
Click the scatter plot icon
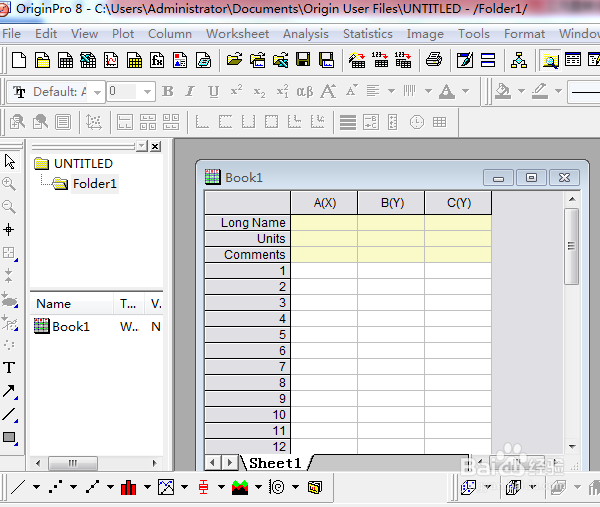(55, 487)
